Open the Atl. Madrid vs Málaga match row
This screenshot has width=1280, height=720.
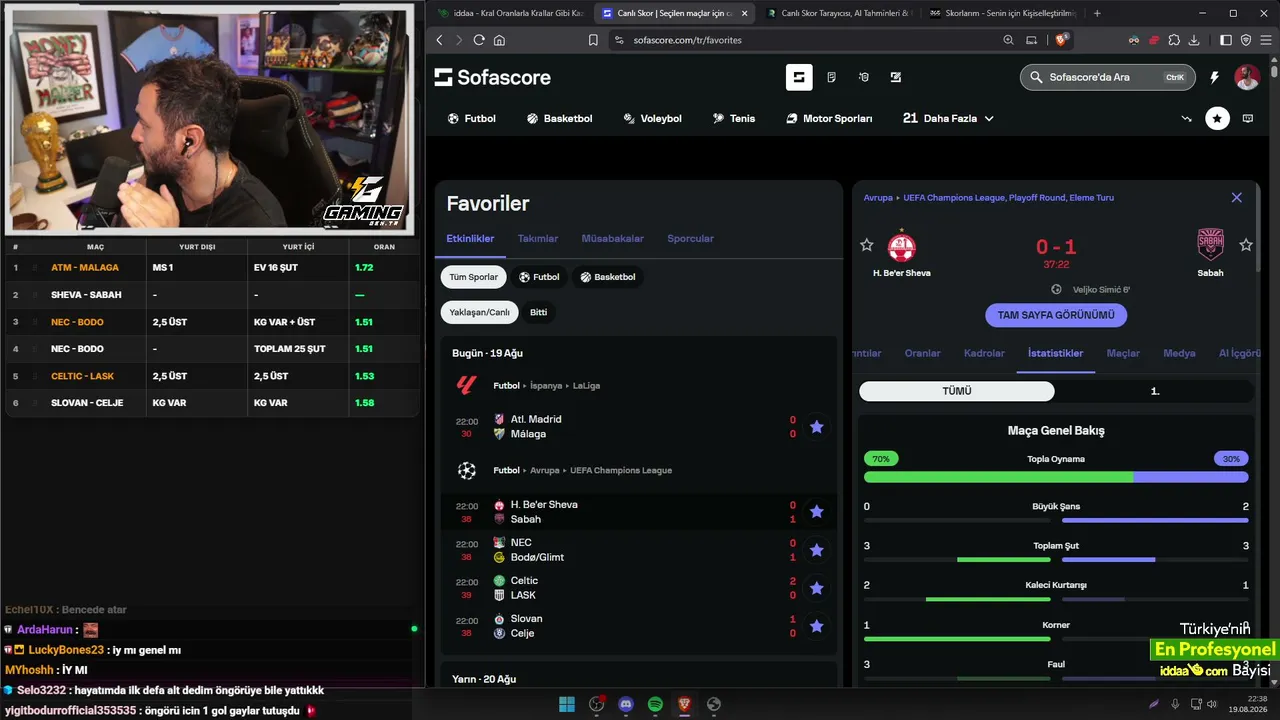point(638,427)
